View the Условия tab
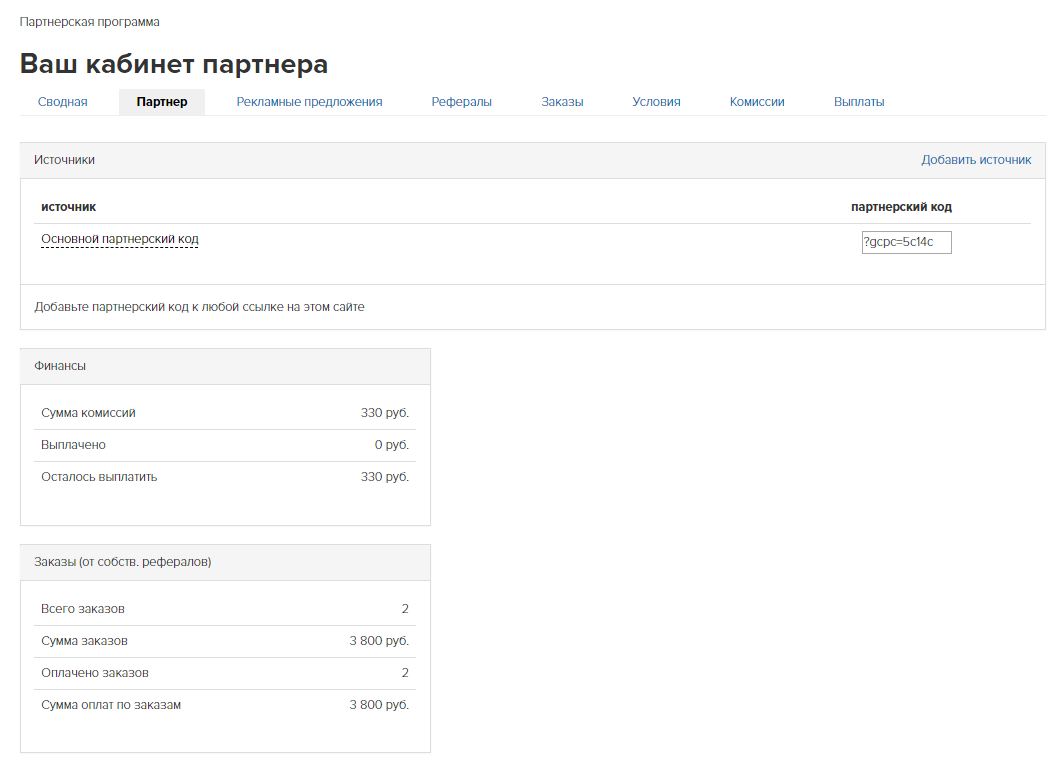1049x768 pixels. pos(656,102)
